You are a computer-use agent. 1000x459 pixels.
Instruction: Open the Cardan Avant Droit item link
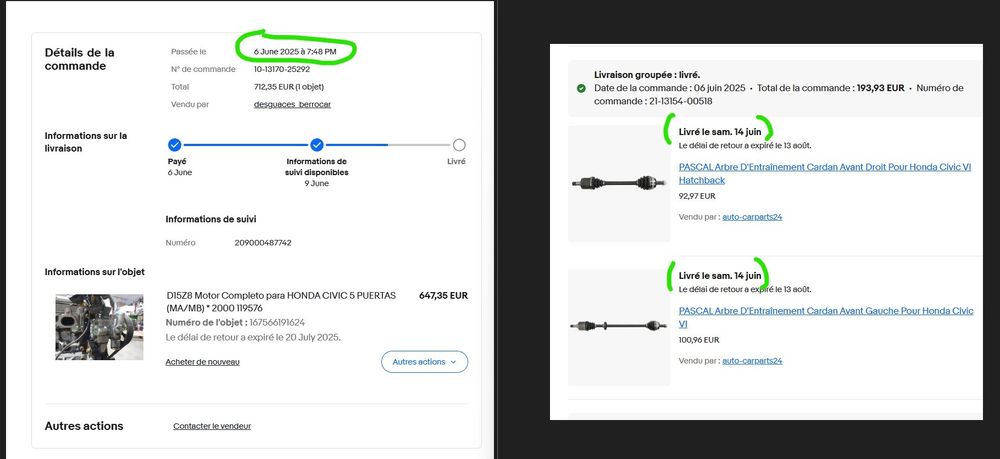pos(825,173)
